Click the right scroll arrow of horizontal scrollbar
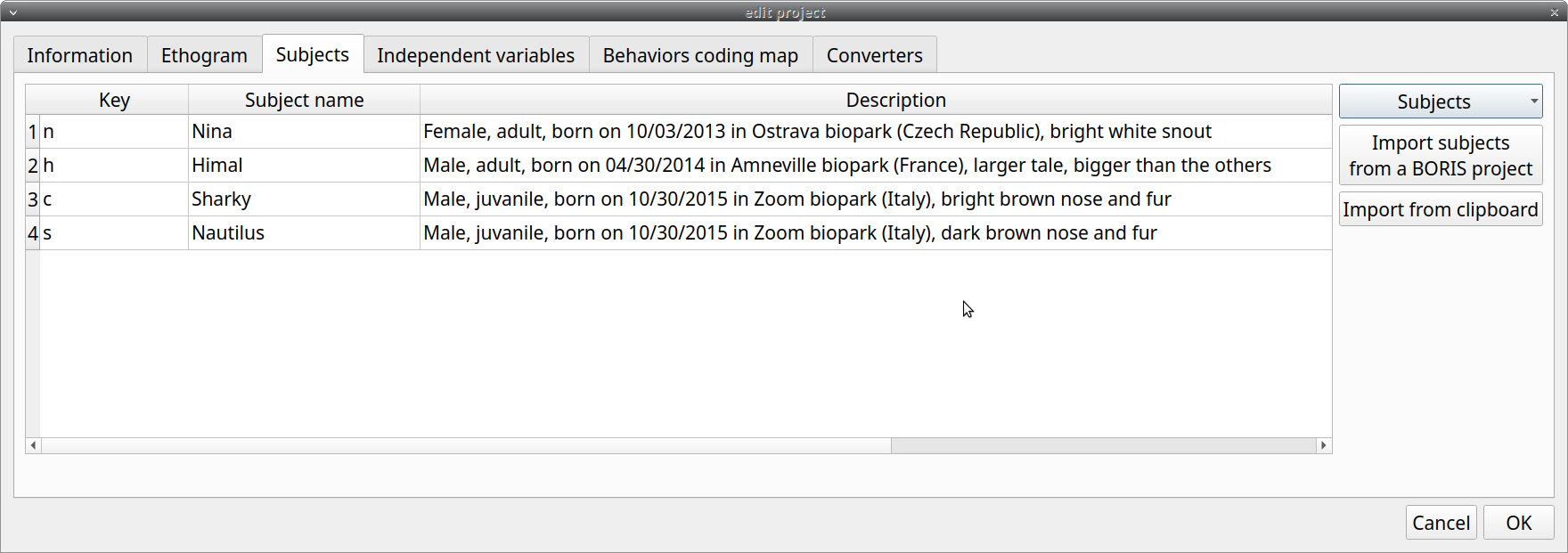The image size is (1568, 553). click(1324, 445)
